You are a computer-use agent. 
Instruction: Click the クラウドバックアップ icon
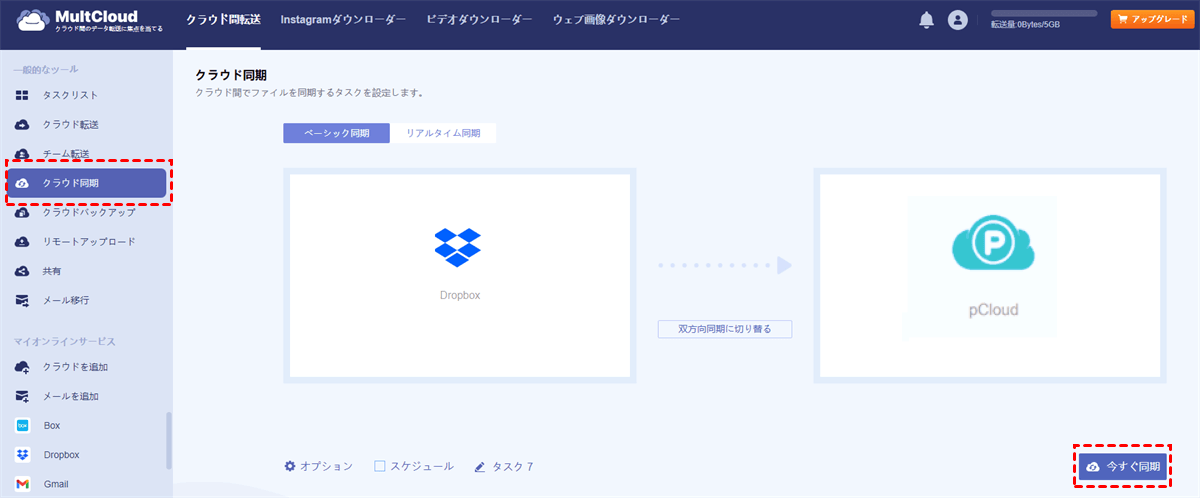22,212
